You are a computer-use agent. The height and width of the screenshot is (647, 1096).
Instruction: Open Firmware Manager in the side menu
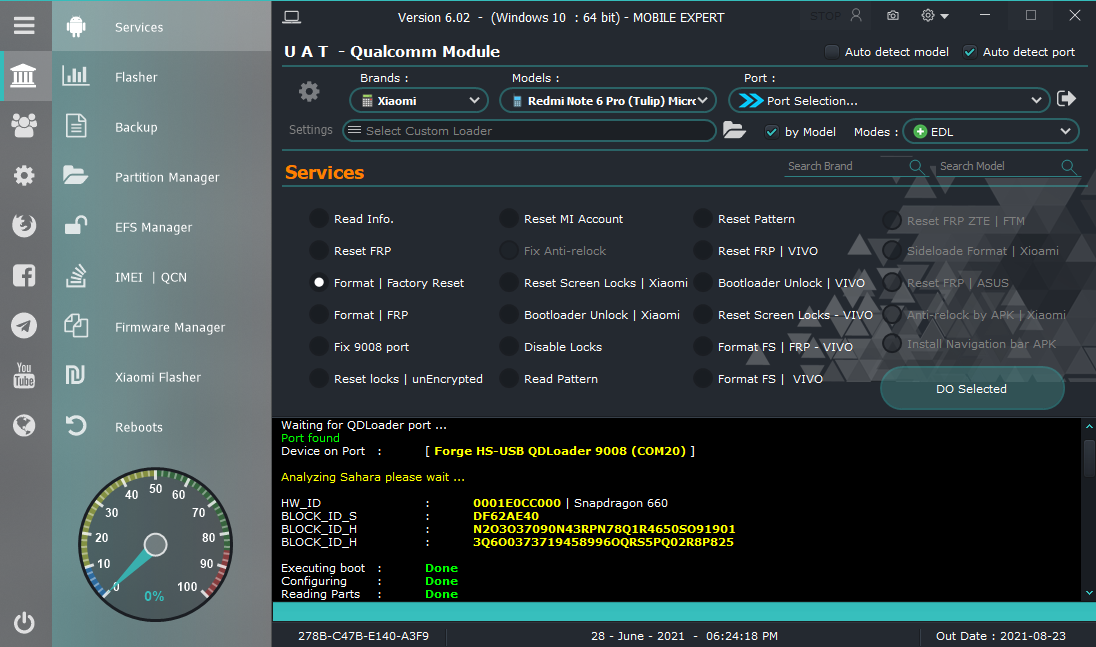(x=170, y=327)
